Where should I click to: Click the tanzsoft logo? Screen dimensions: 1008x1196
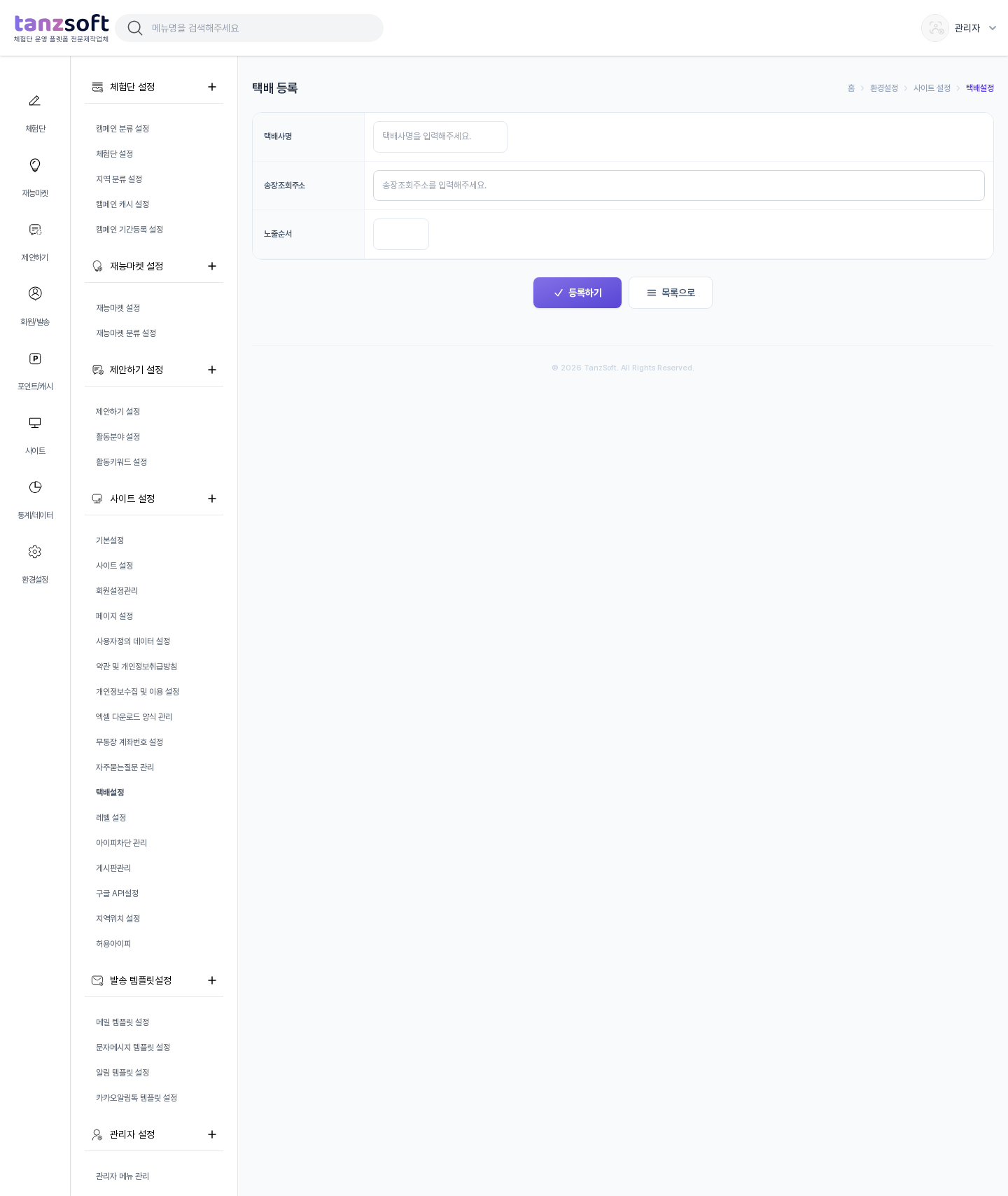click(x=62, y=28)
